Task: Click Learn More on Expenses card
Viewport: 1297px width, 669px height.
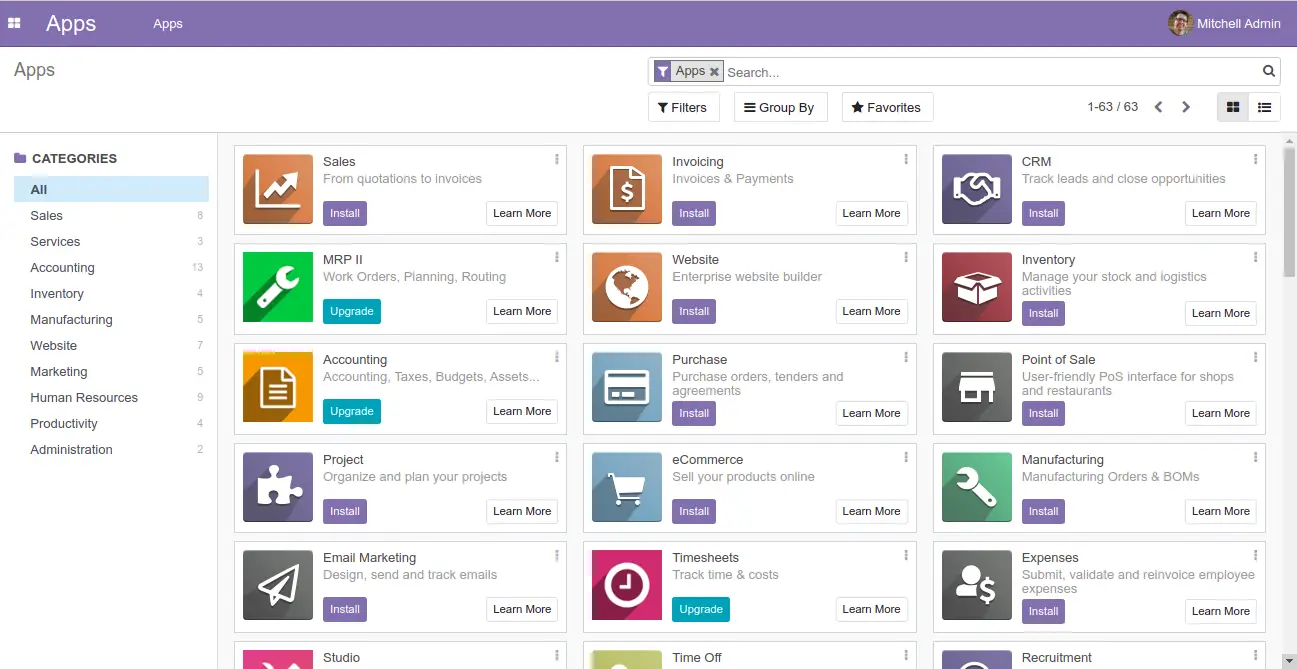Action: coord(1221,611)
